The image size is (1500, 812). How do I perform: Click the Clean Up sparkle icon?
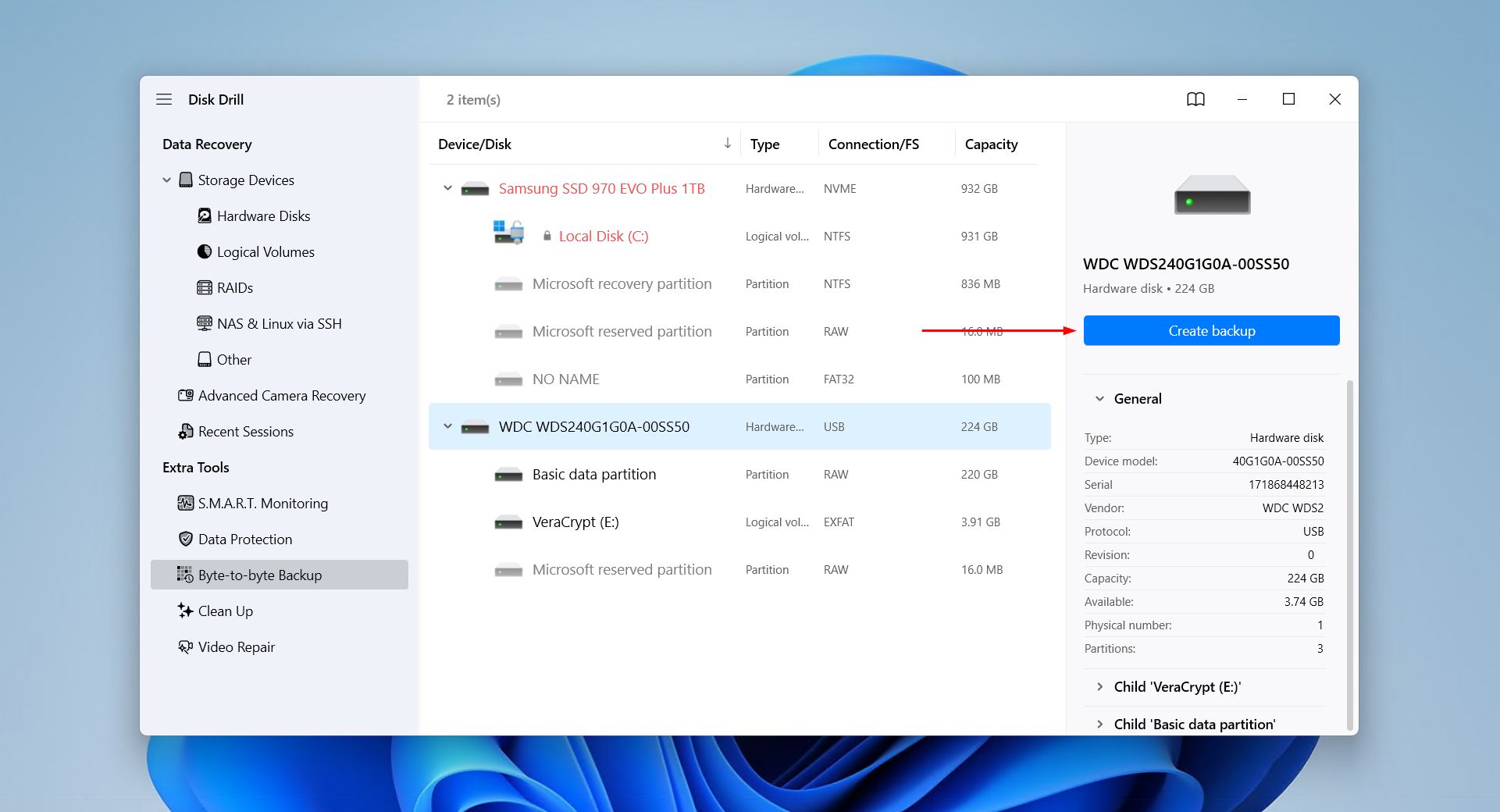click(x=185, y=611)
